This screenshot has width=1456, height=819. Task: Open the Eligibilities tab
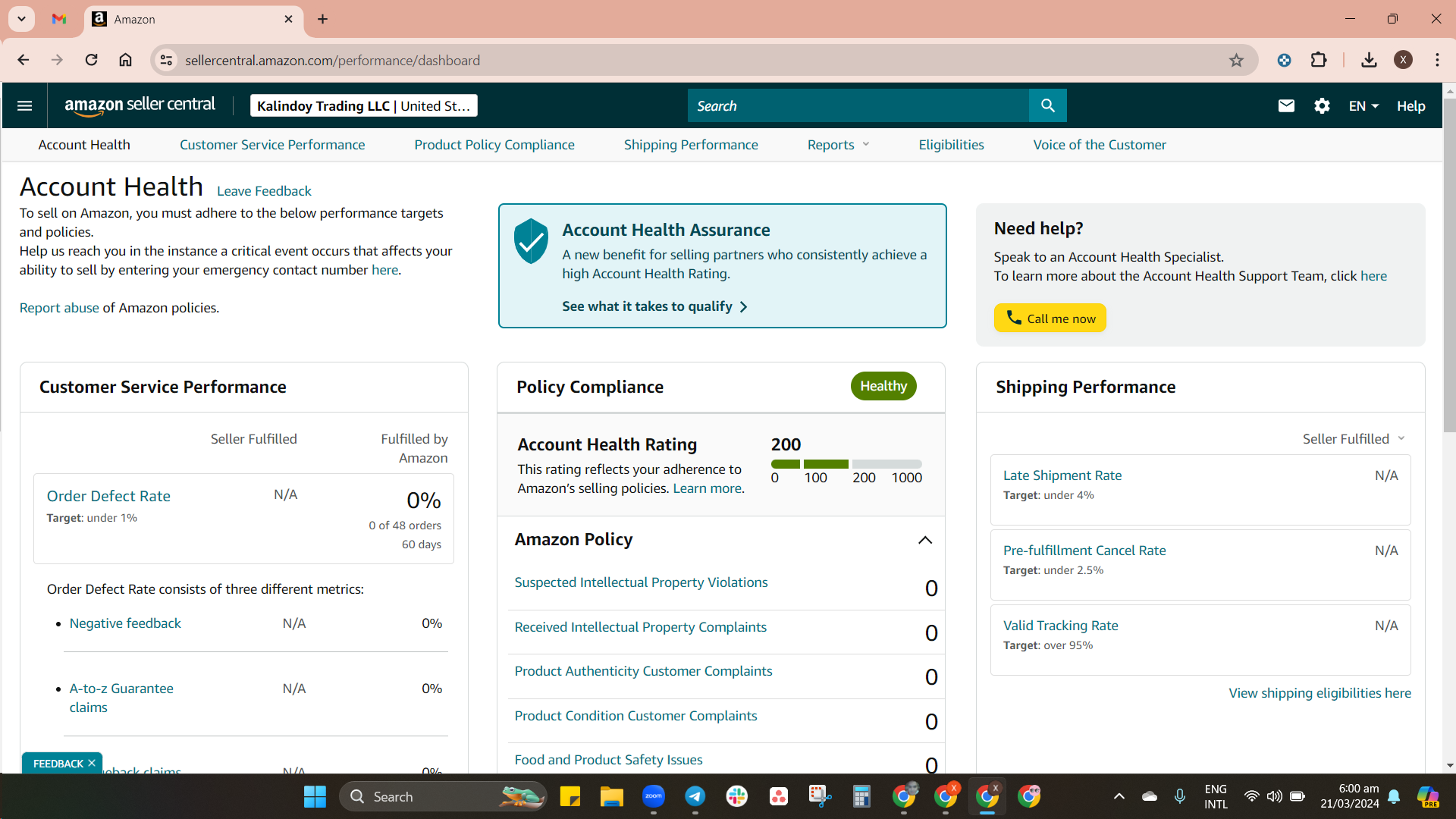pos(951,145)
